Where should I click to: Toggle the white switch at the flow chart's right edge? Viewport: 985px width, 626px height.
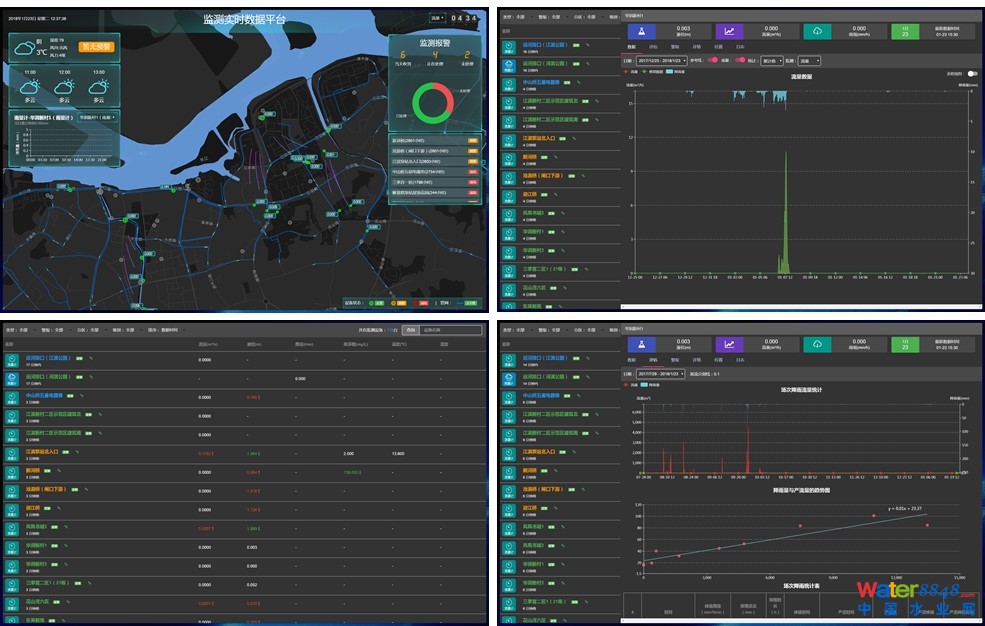click(x=970, y=74)
